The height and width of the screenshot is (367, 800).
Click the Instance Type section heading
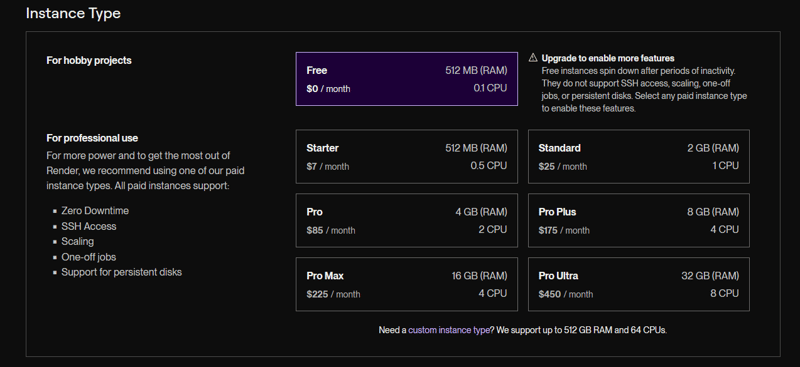(x=73, y=13)
